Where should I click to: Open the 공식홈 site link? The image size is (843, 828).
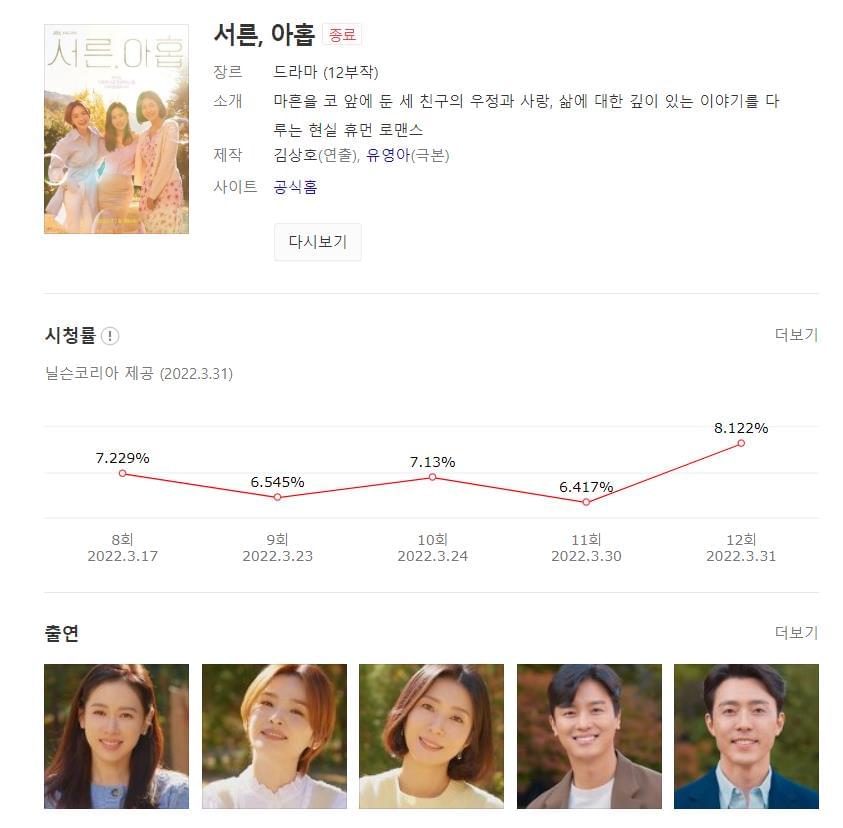(x=295, y=187)
